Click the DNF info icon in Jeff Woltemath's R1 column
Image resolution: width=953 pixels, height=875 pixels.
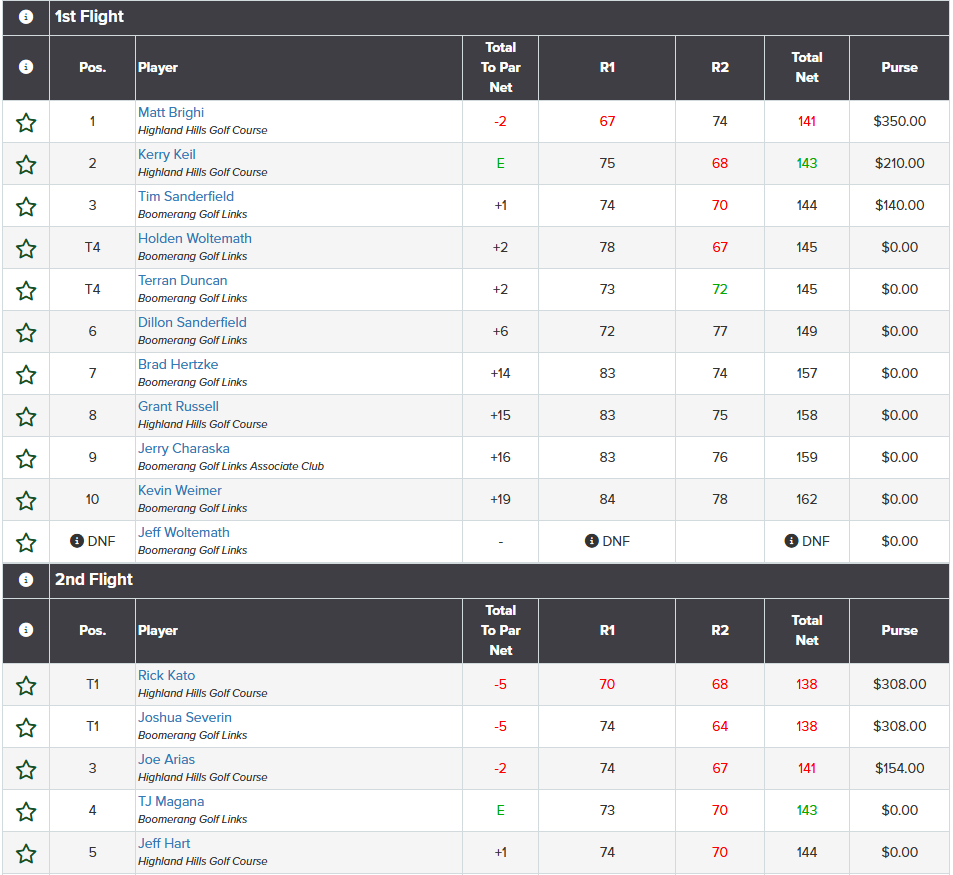click(x=591, y=541)
